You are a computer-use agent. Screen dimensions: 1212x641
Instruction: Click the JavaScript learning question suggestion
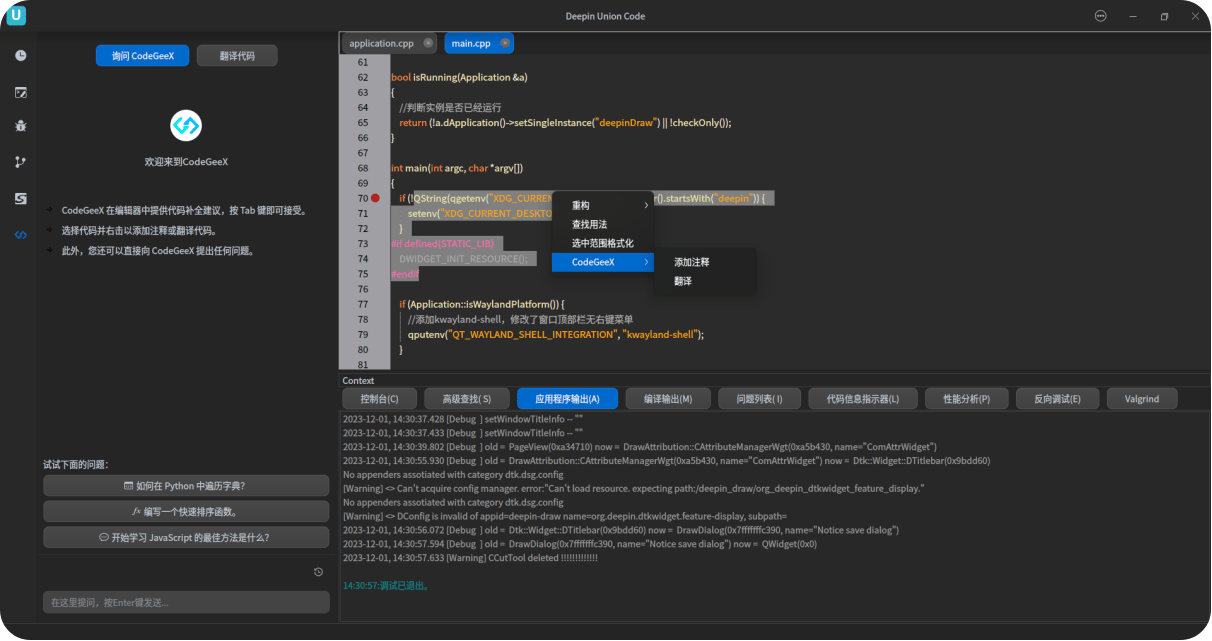(186, 537)
